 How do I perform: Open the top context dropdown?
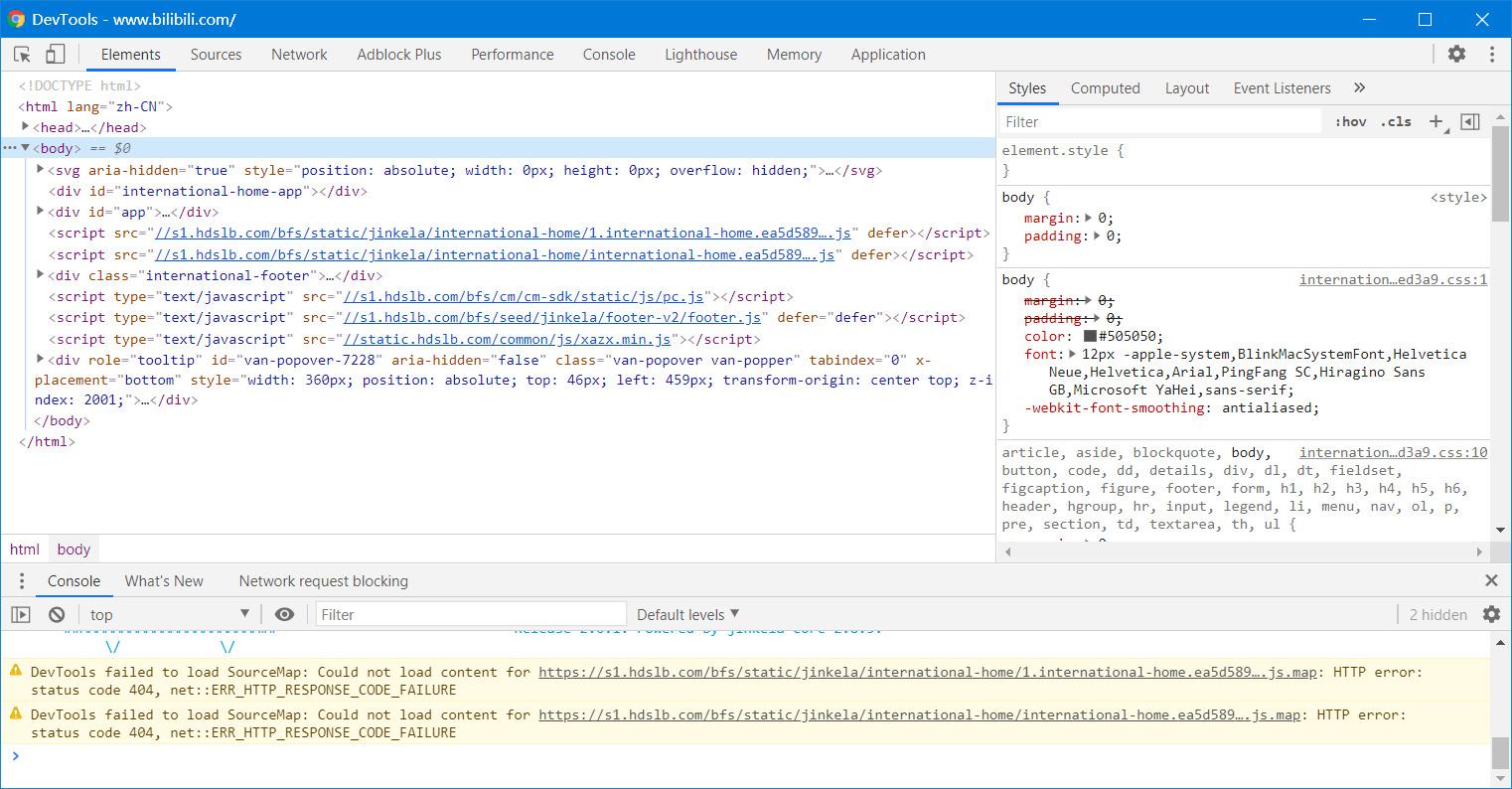click(169, 614)
